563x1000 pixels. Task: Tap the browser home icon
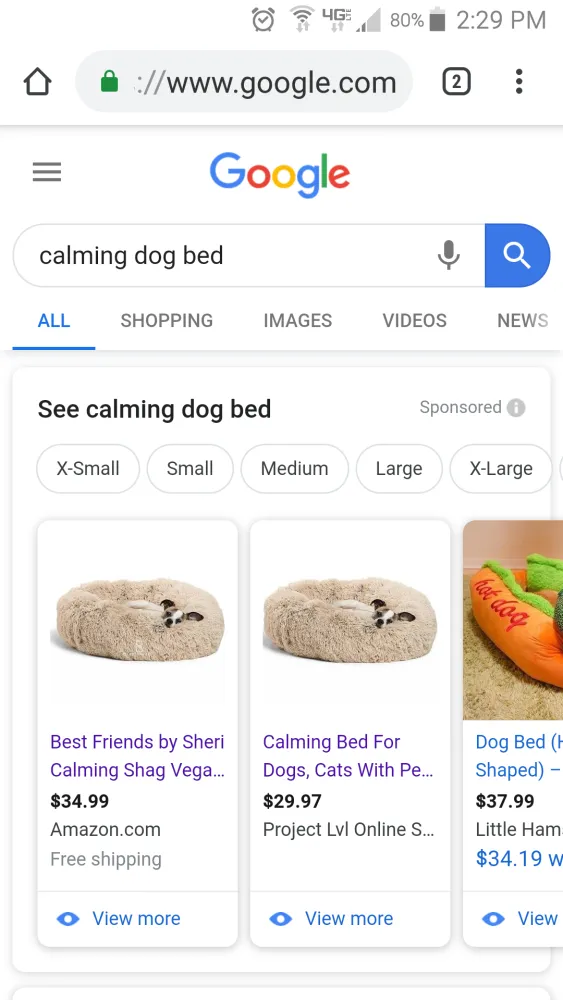click(x=37, y=82)
